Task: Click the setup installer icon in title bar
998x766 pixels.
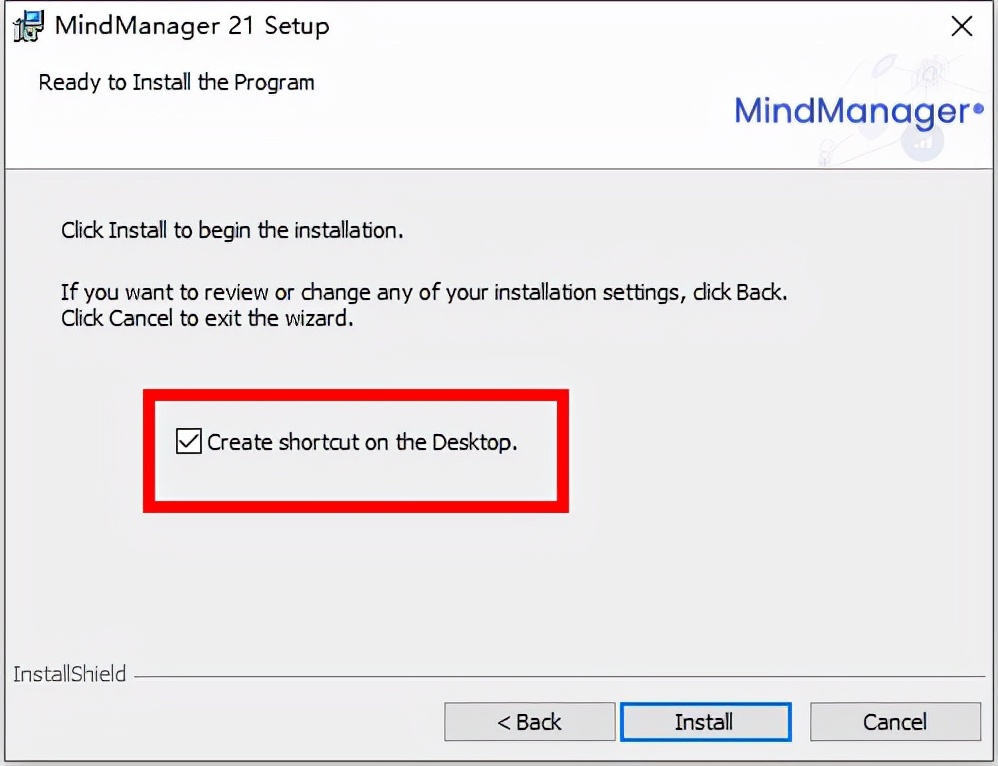Action: [27, 25]
